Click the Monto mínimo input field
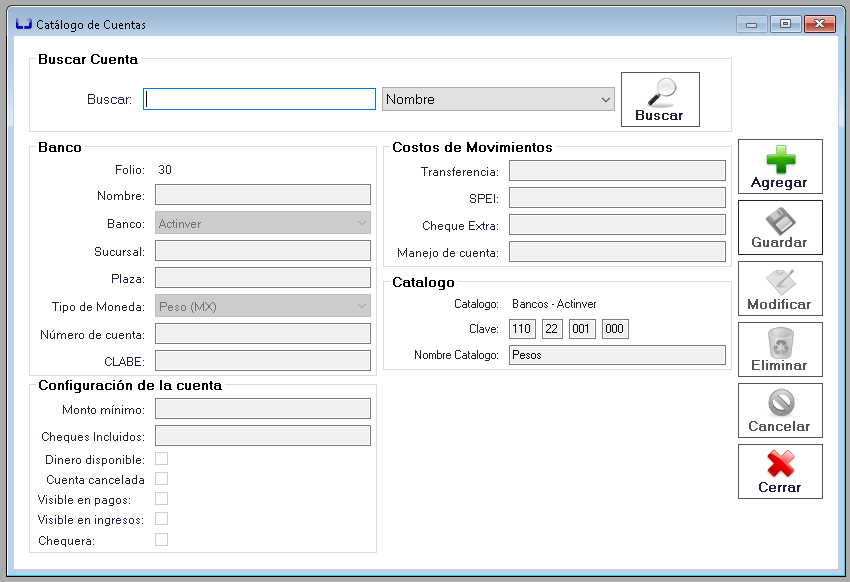The image size is (850, 582). (x=263, y=409)
